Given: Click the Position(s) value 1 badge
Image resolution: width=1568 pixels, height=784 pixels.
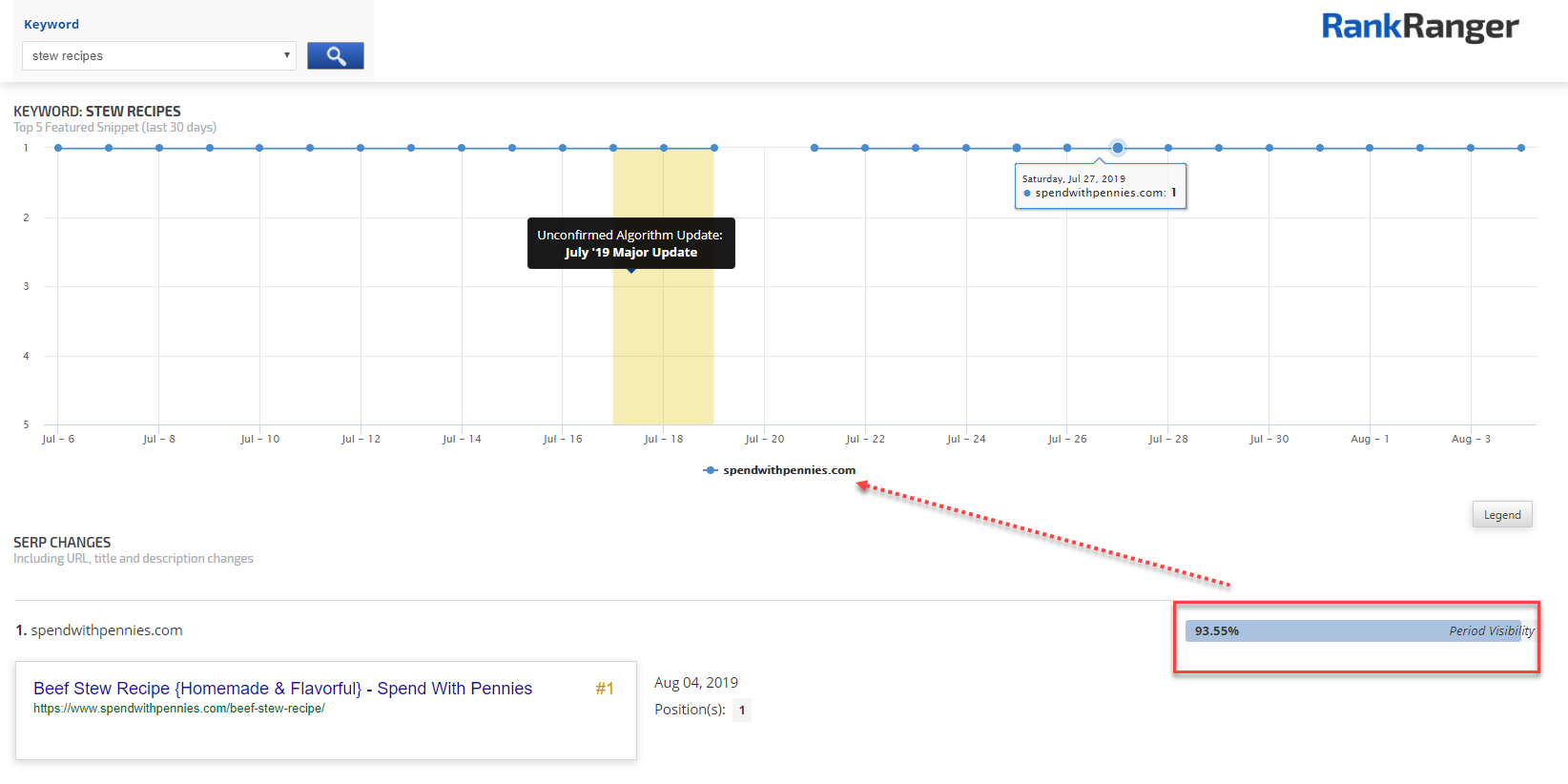Looking at the screenshot, I should point(742,711).
